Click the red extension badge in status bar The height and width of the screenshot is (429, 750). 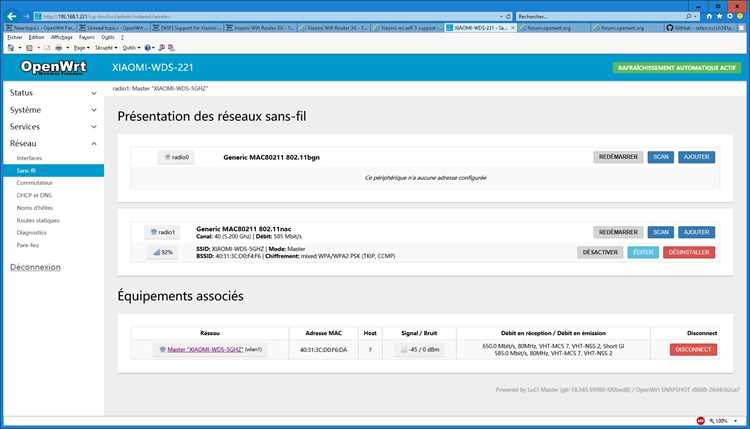(x=701, y=421)
